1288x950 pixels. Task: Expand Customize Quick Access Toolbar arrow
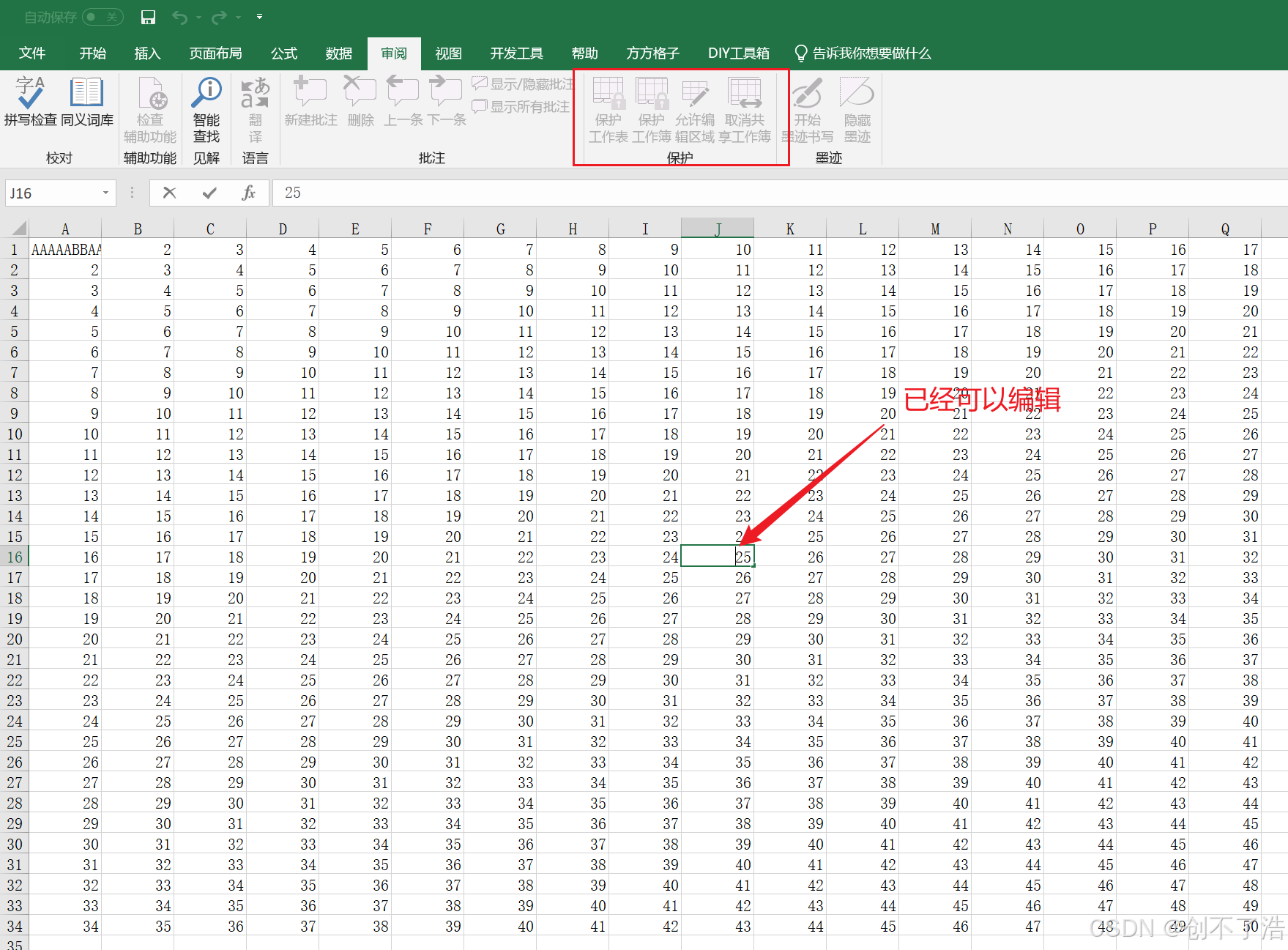pos(259,17)
